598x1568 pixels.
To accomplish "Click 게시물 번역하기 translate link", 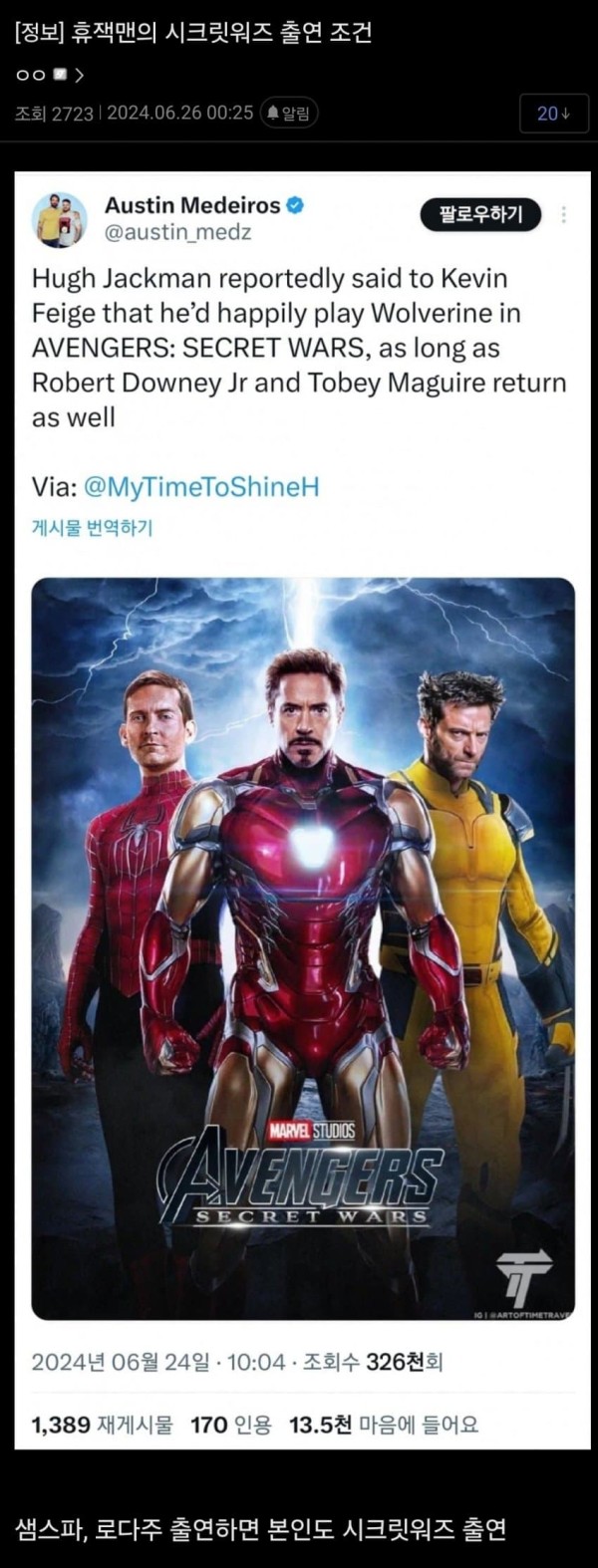I will pos(93,527).
